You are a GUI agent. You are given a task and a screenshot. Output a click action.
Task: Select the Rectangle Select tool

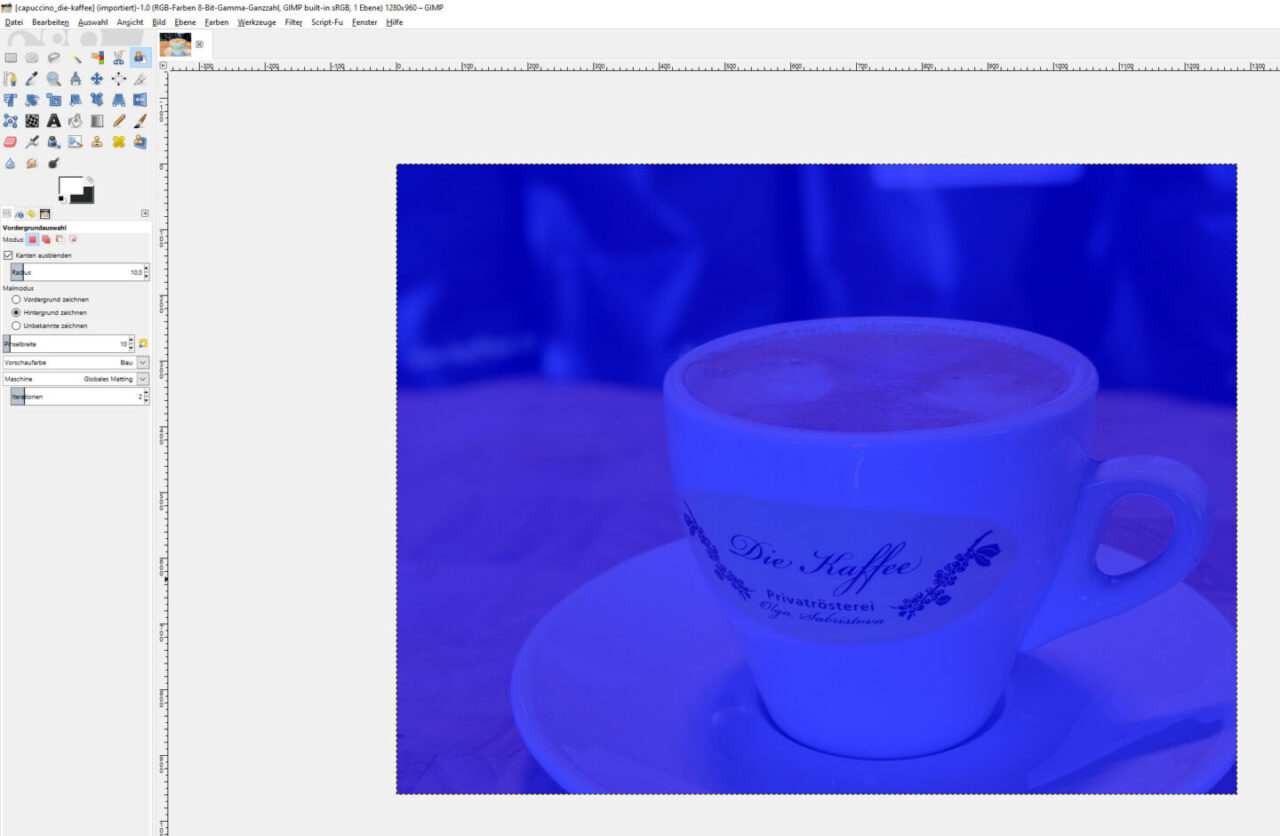11,58
